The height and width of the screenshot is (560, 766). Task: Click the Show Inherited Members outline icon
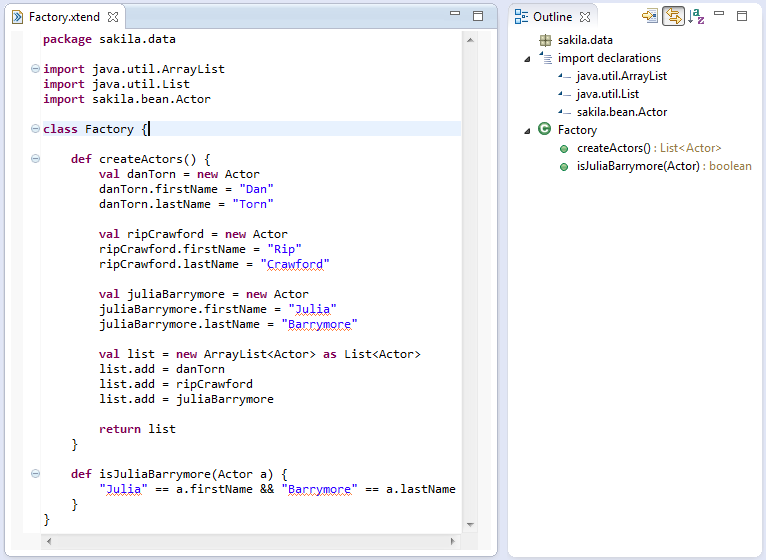coord(650,16)
